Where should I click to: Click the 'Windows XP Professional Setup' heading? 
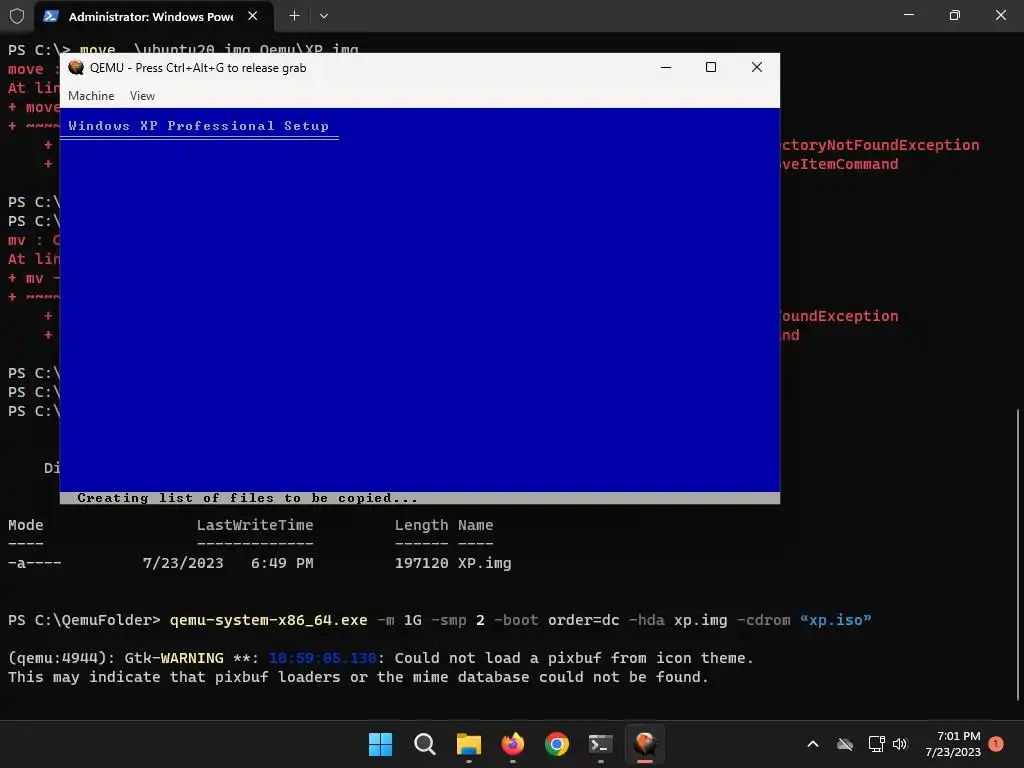point(199,126)
